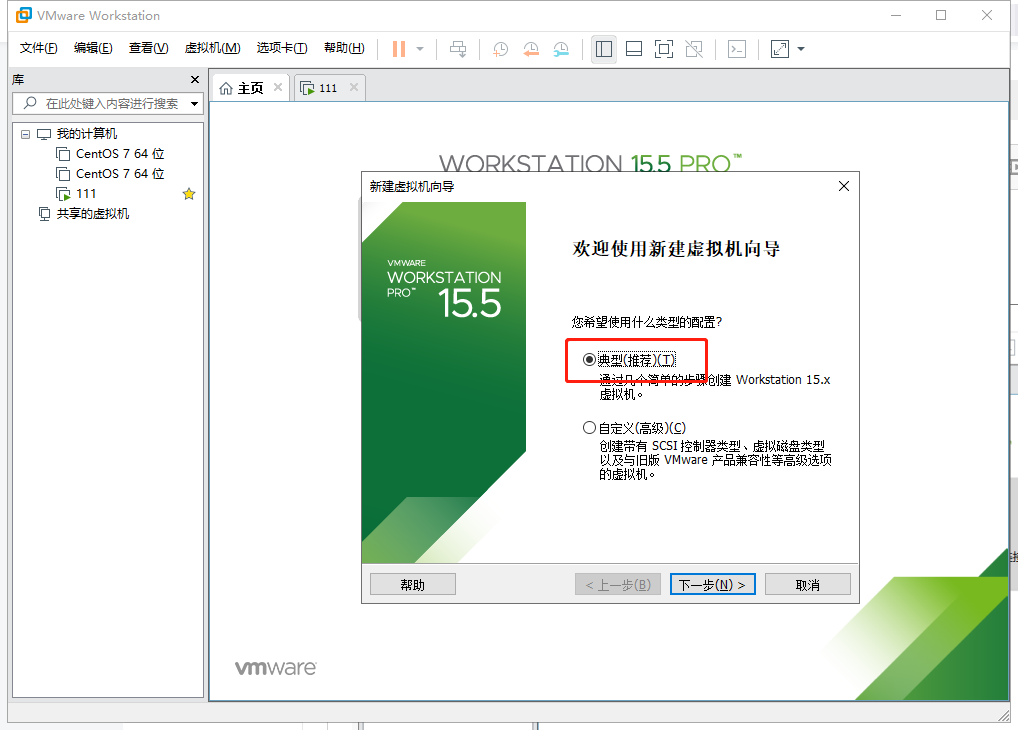Open the 编辑(E) menu

(93, 48)
